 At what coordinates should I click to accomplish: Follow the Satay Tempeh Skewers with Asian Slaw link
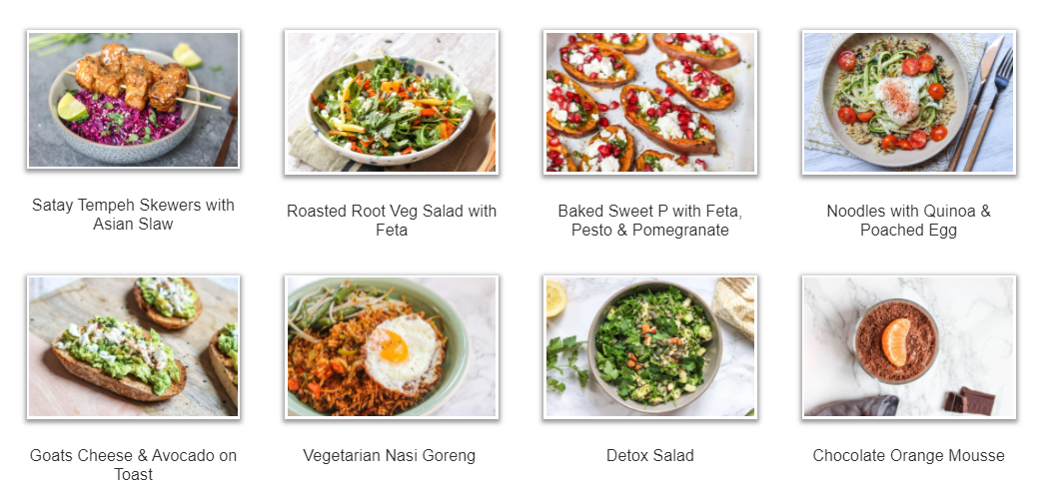[133, 214]
